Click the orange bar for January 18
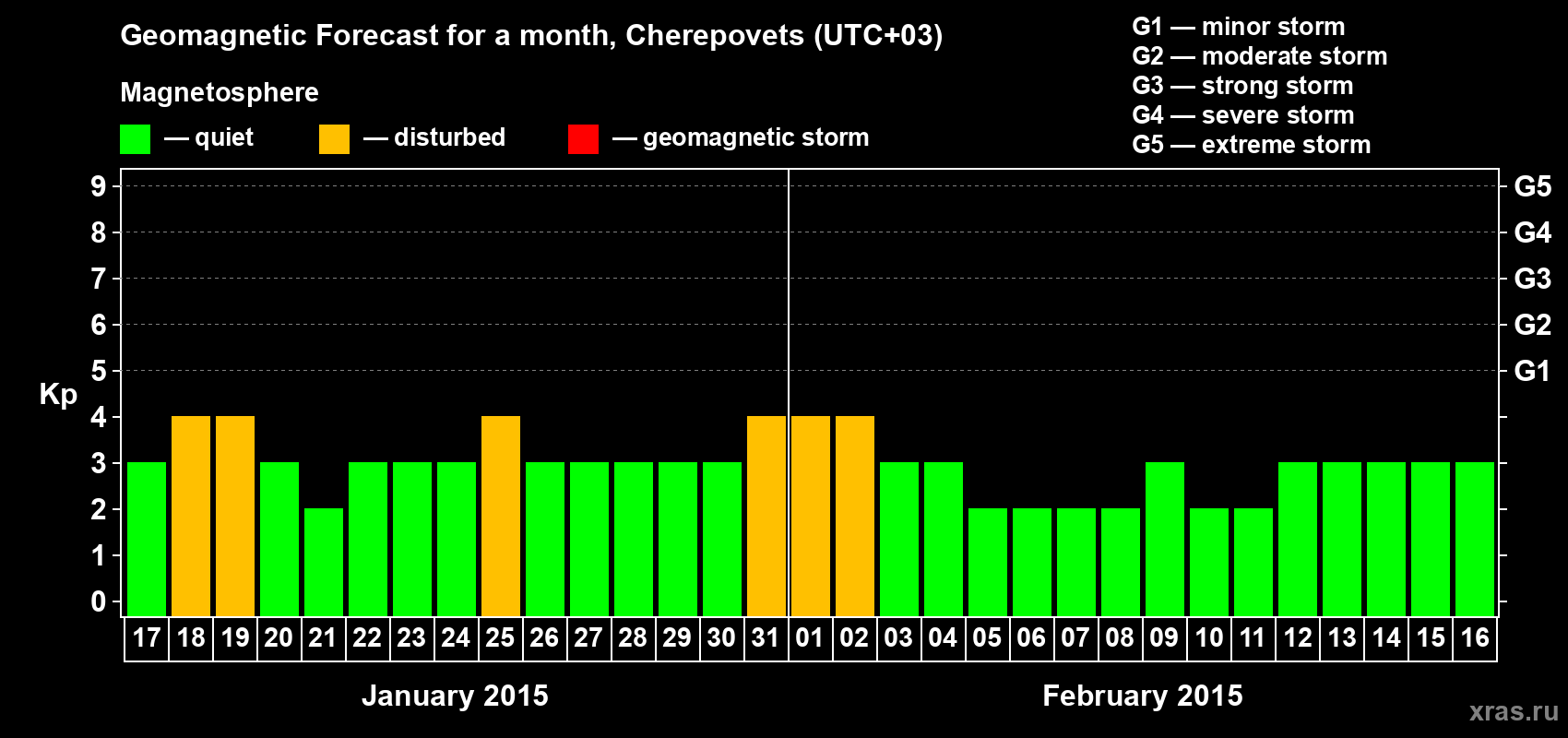Screen dimensions: 1568x738 pyautogui.click(x=191, y=517)
